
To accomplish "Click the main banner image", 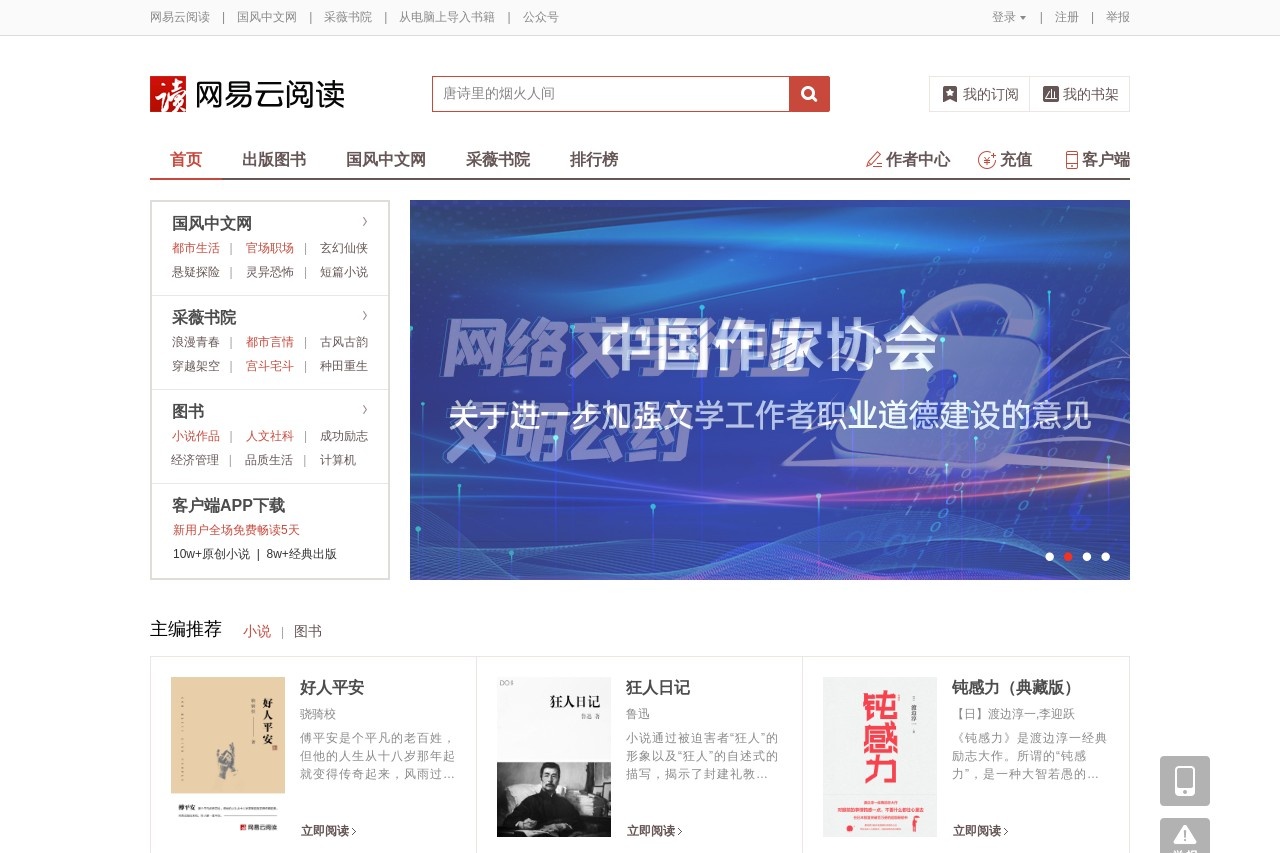I will (x=770, y=390).
